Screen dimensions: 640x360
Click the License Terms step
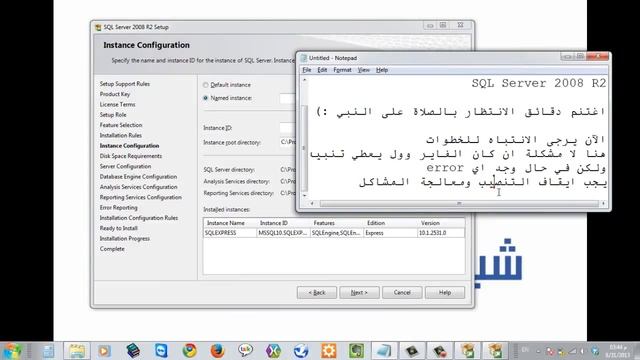(x=117, y=104)
